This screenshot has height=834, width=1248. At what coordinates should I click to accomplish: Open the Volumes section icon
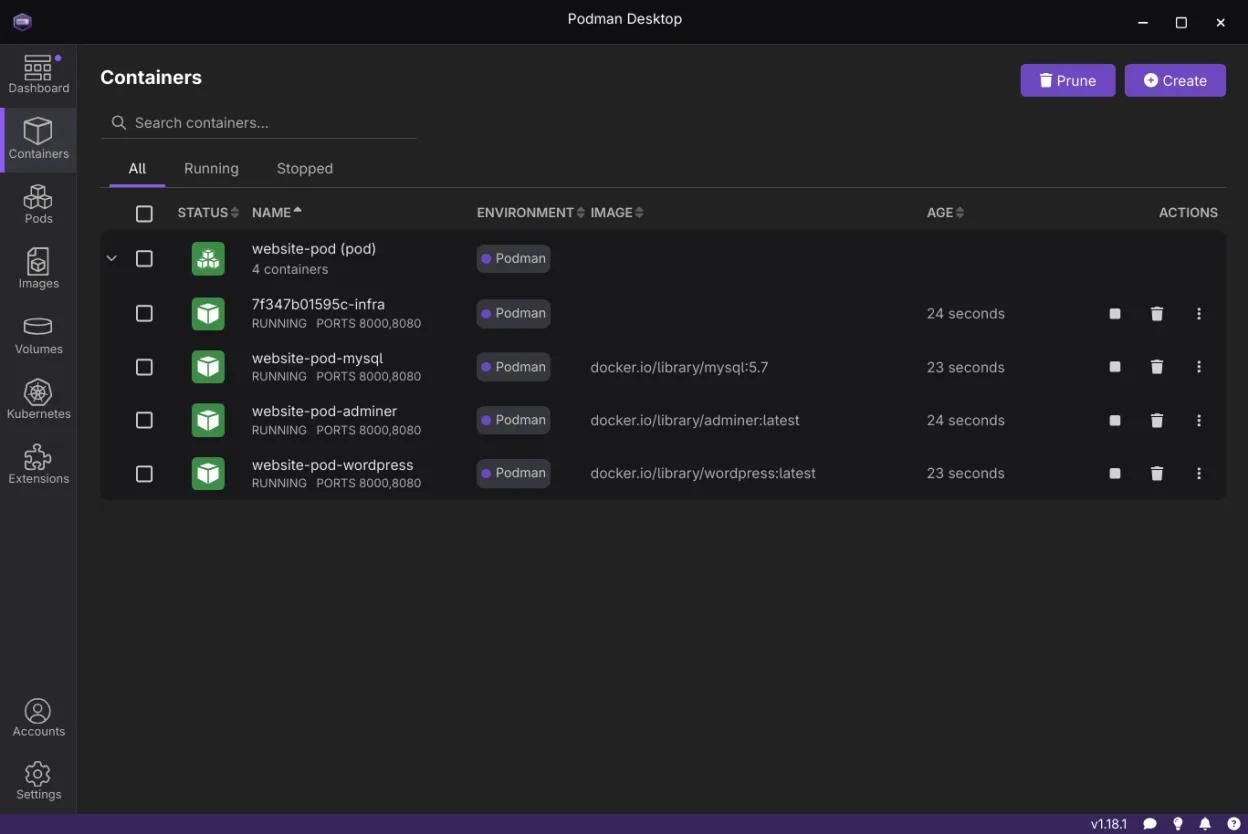click(x=38, y=335)
